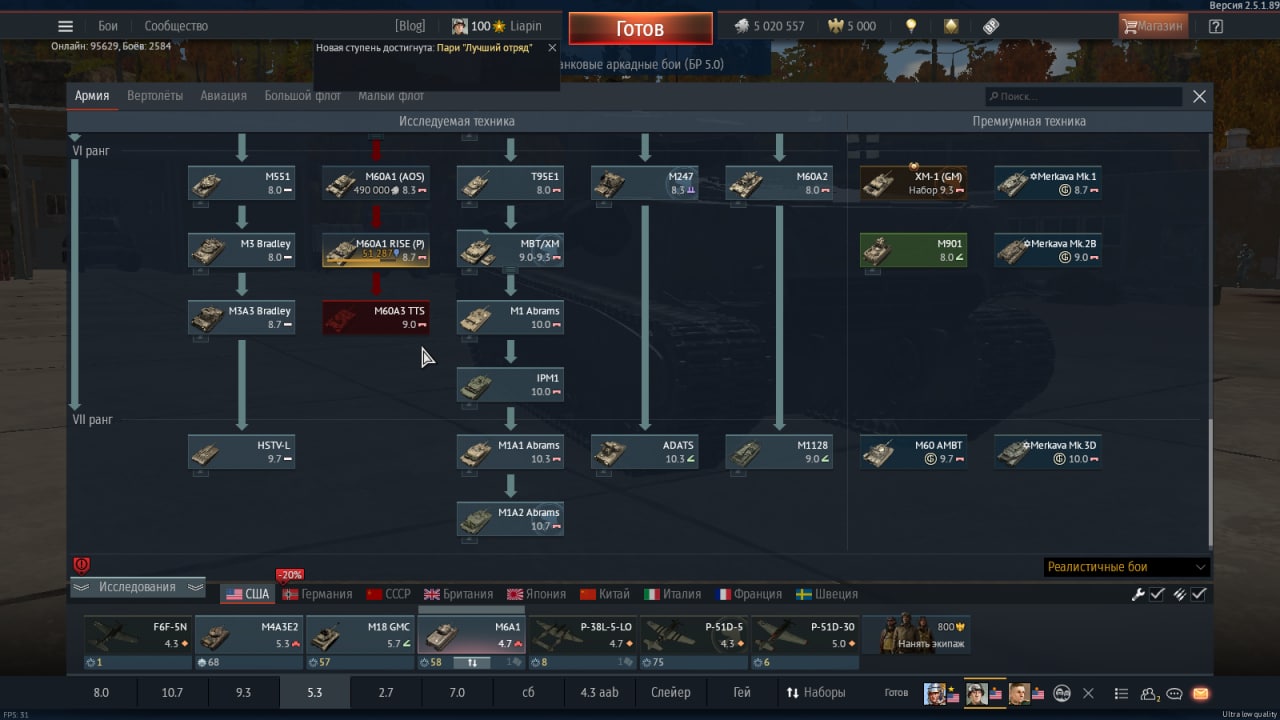
Task: Click the Поиск search field
Action: point(1083,96)
